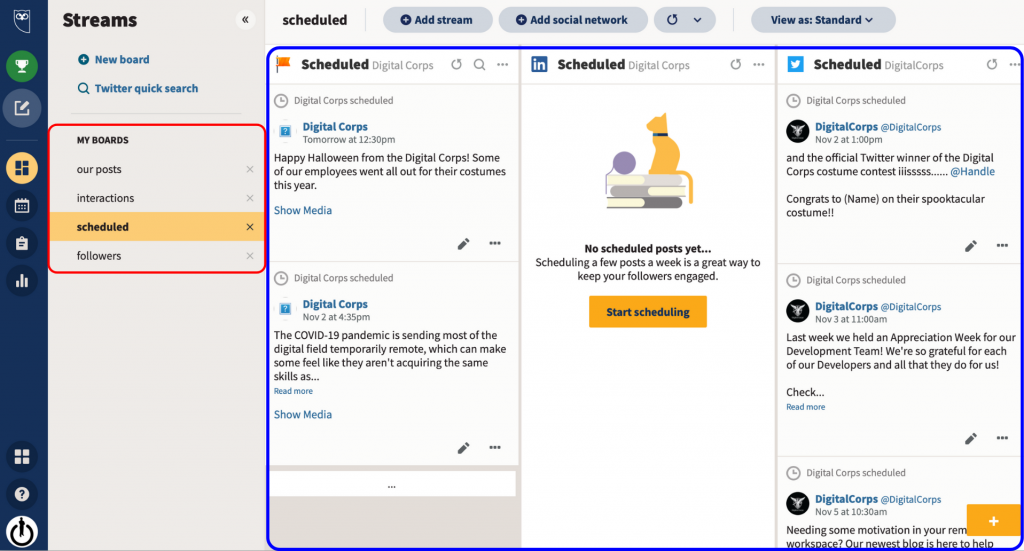Expand the Read more link in COVID-19 post
The width and height of the screenshot is (1024, 551).
[293, 391]
